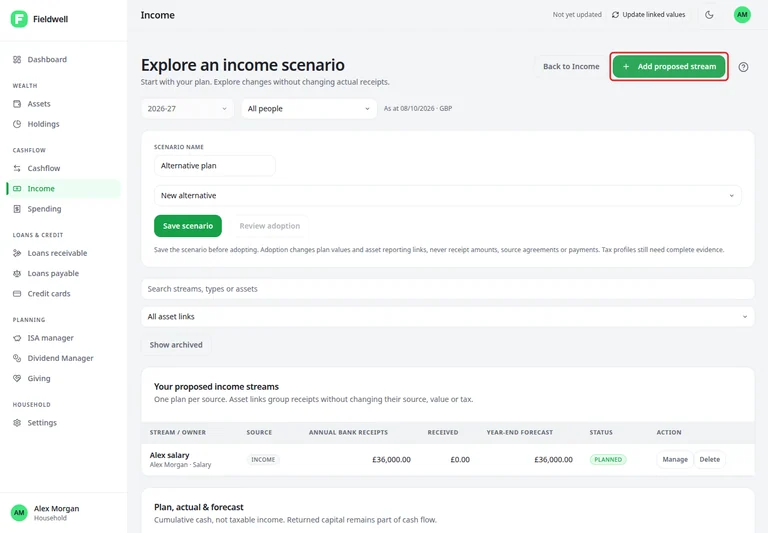Click the Stream / Owner column header
The height and width of the screenshot is (533, 768).
tap(177, 433)
